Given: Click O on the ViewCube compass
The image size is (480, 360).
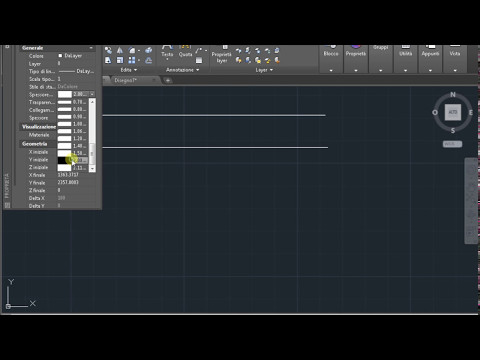Looking at the screenshot, I should click(435, 113).
